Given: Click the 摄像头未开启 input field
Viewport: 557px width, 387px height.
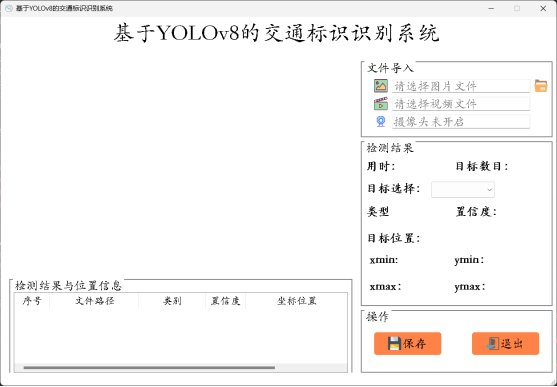Looking at the screenshot, I should click(x=461, y=122).
